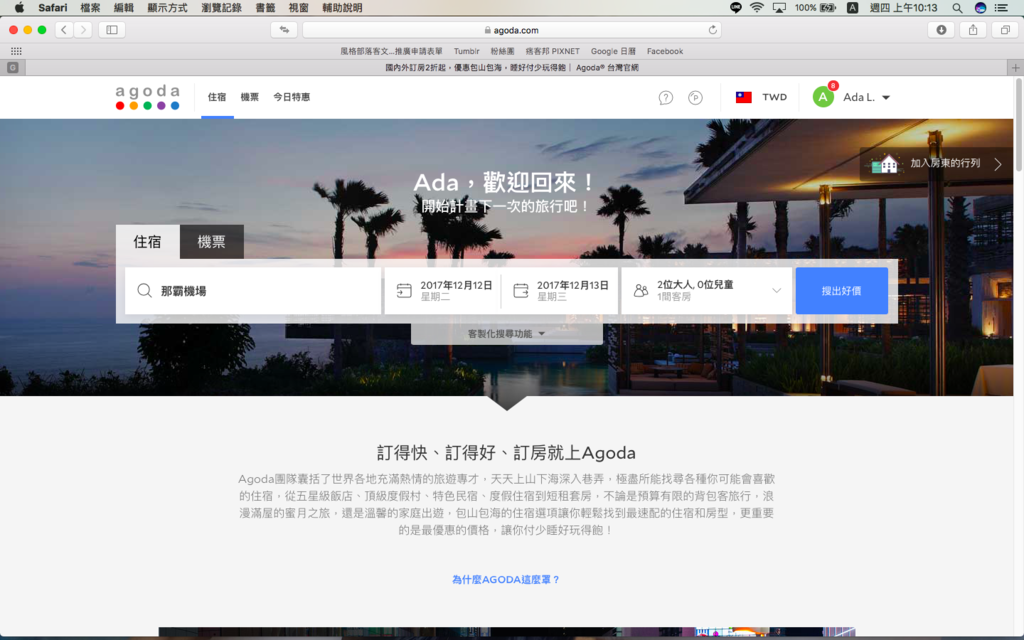
Task: Click the Siri icon in menu bar
Action: [980, 8]
